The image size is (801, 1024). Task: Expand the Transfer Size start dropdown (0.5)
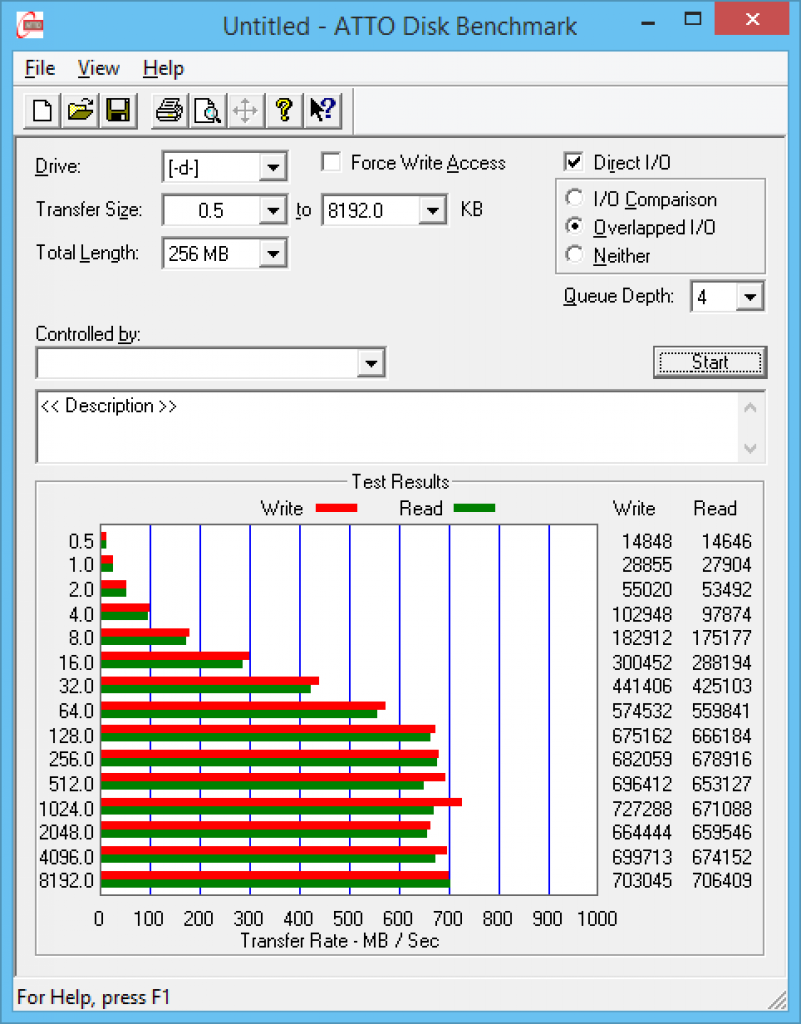tap(273, 210)
